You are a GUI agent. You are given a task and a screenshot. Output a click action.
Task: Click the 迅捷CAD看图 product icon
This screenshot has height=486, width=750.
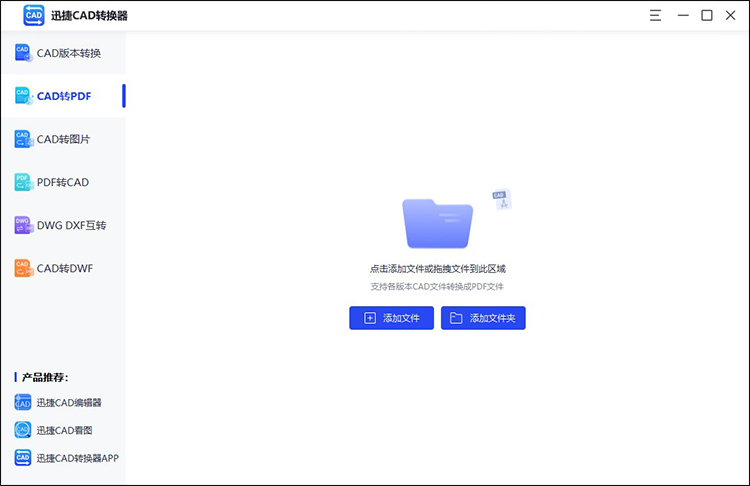point(22,430)
